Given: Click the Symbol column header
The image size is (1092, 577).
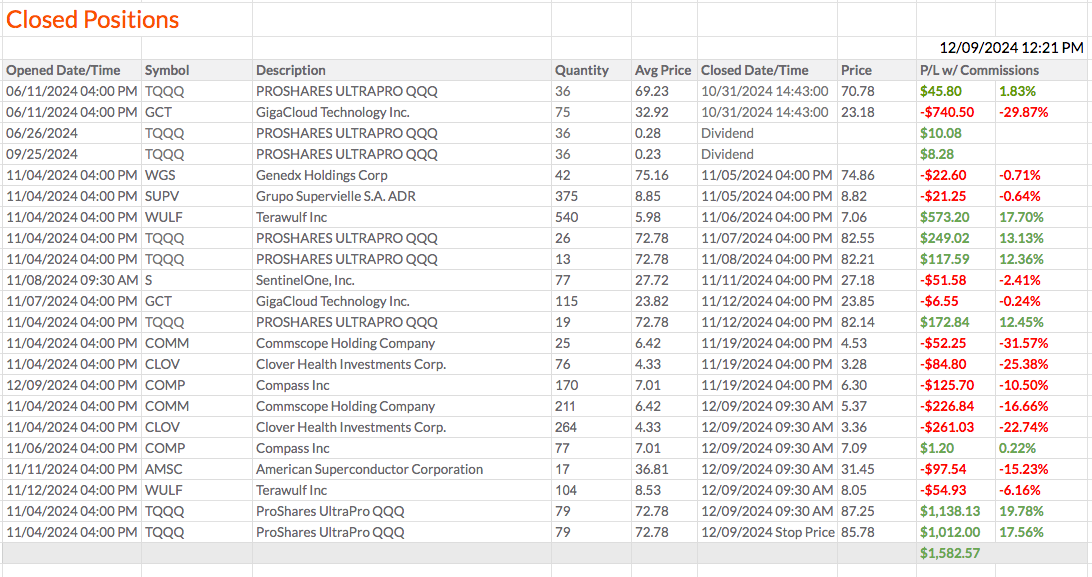Looking at the screenshot, I should [167, 70].
